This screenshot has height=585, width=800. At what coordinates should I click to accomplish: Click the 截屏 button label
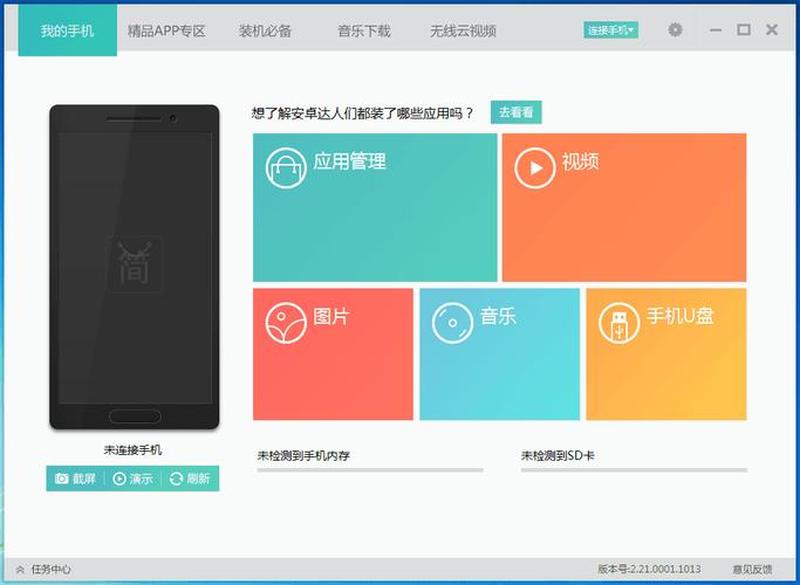[84, 478]
